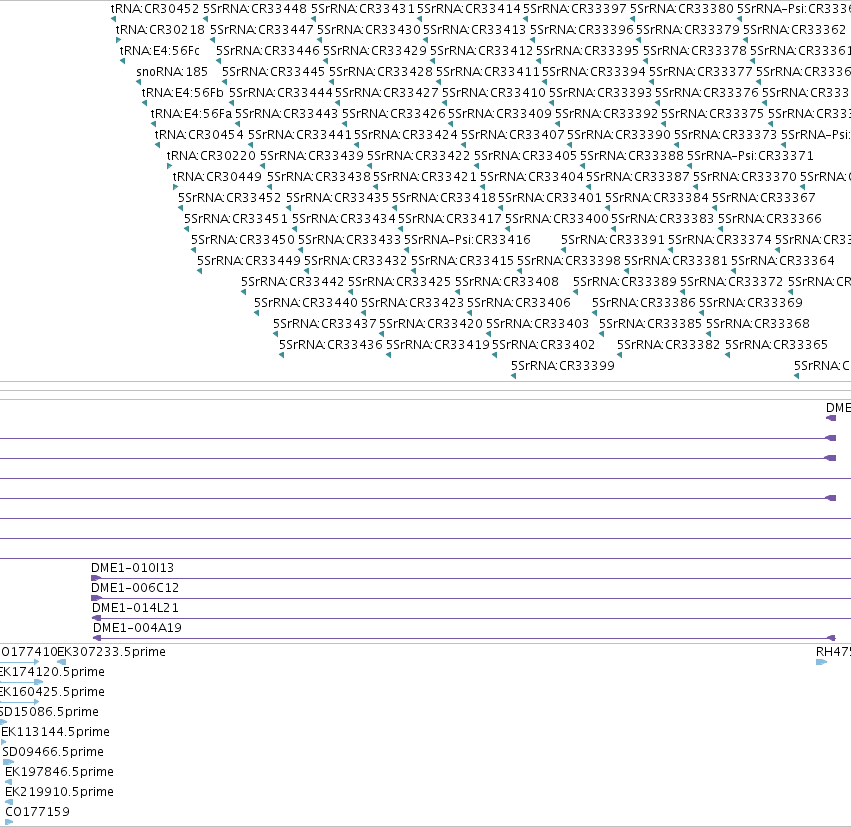
Task: Open the 5SrRNA:CR33441 feature
Action: (300, 135)
